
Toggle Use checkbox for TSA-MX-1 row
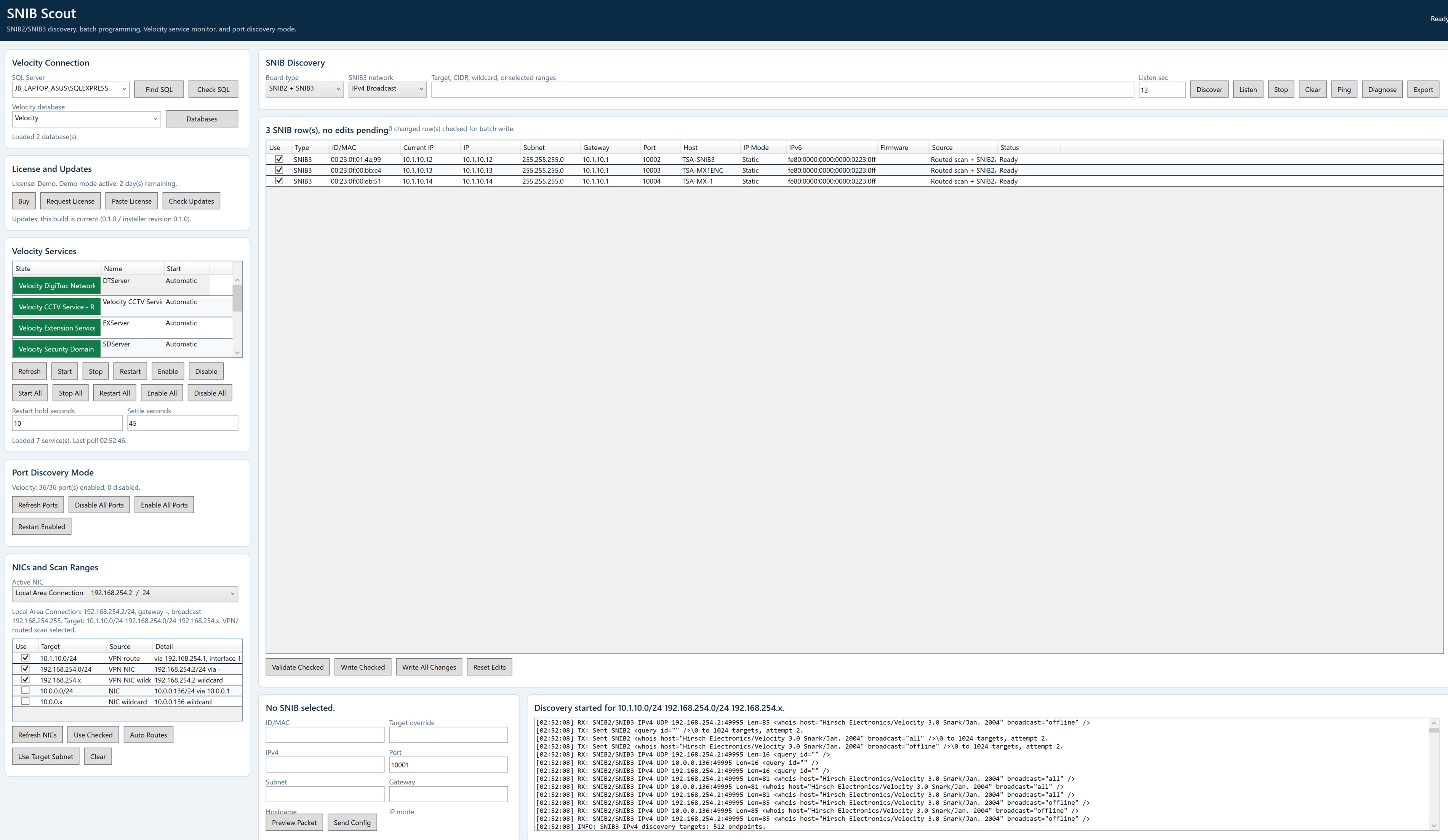coord(279,181)
